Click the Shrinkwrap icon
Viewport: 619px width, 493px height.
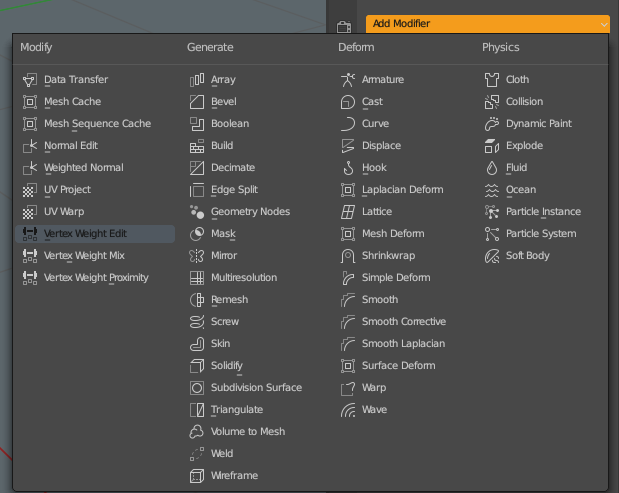click(x=348, y=256)
